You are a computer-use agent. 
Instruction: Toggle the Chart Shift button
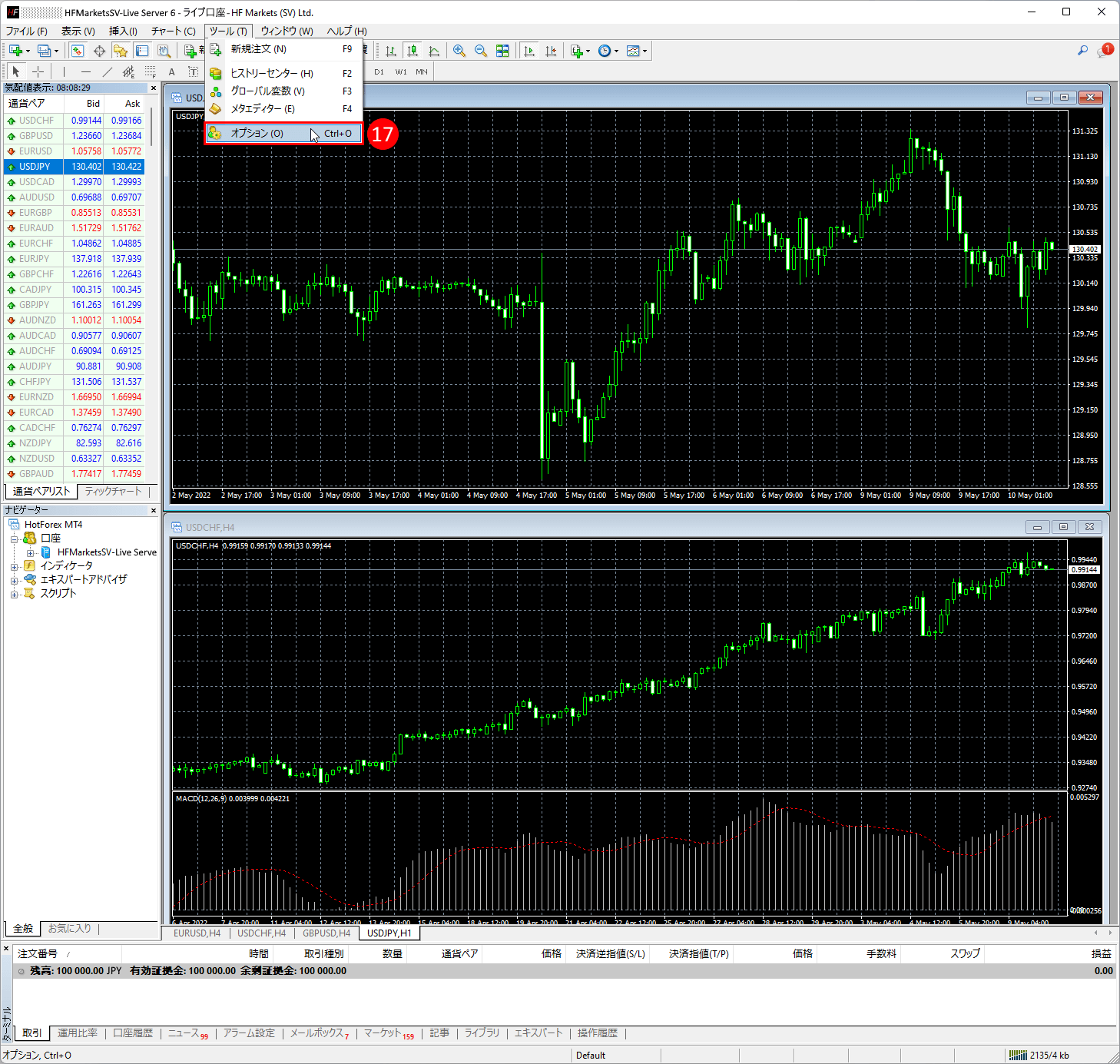coord(551,51)
